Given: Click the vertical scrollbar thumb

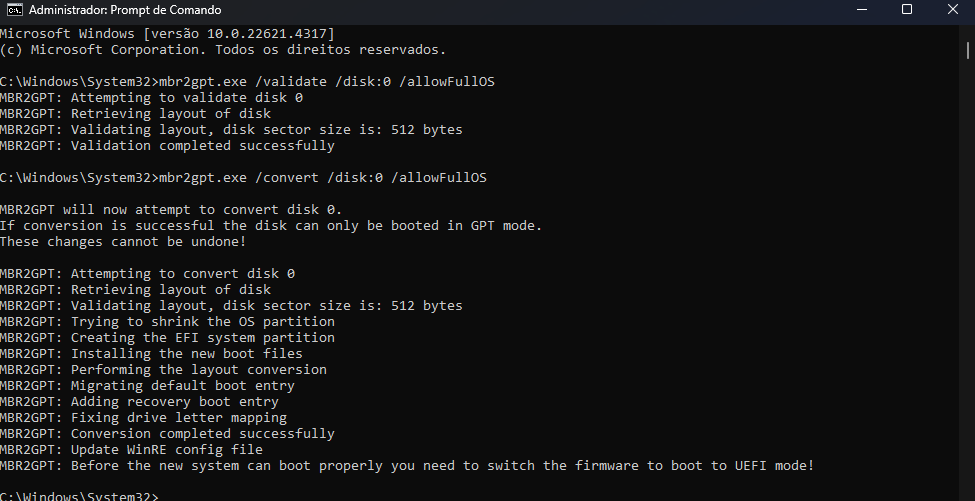Looking at the screenshot, I should coord(968,50).
